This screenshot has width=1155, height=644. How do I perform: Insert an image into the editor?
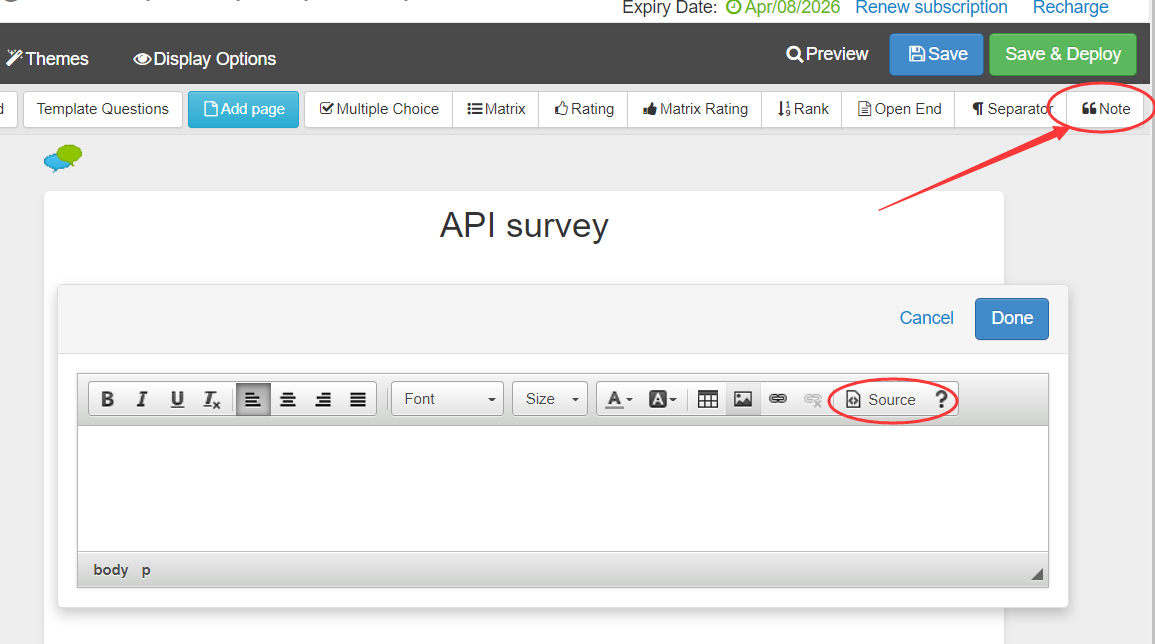point(743,399)
